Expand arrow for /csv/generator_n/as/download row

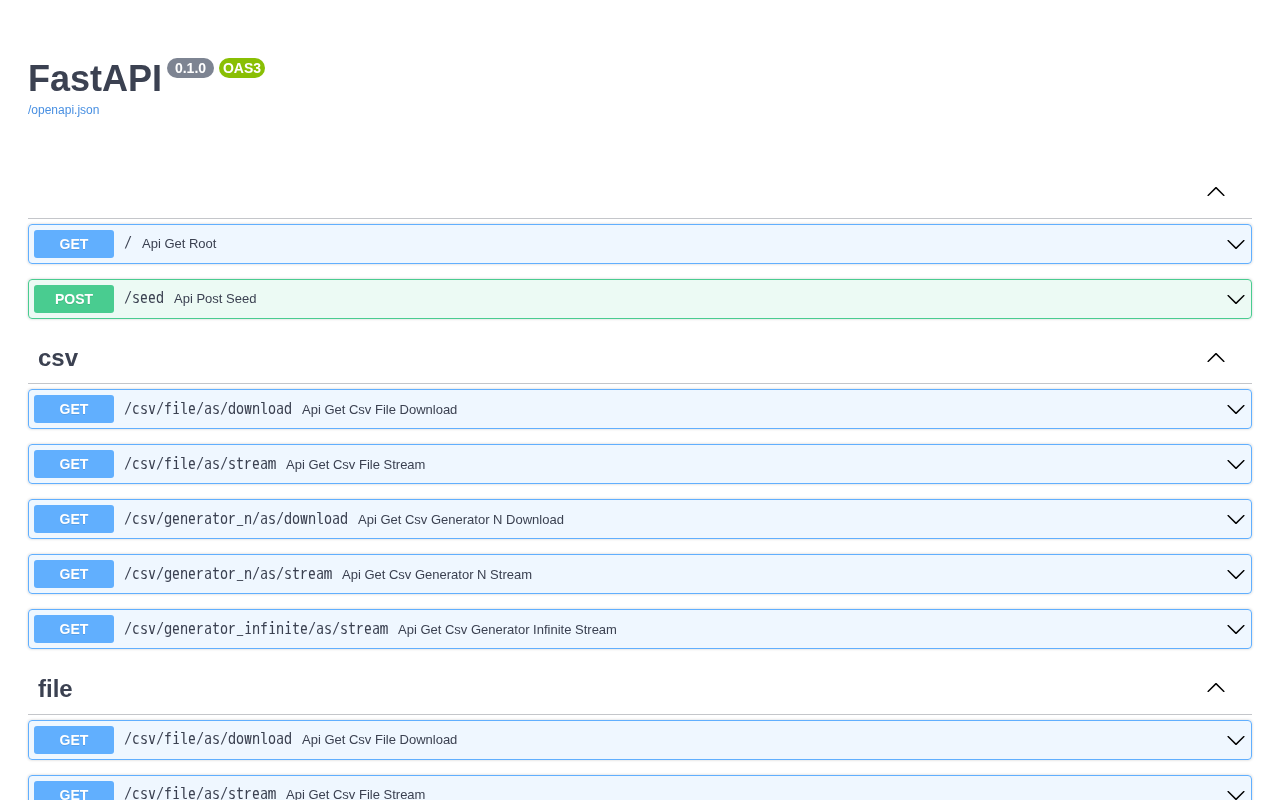pos(1235,519)
